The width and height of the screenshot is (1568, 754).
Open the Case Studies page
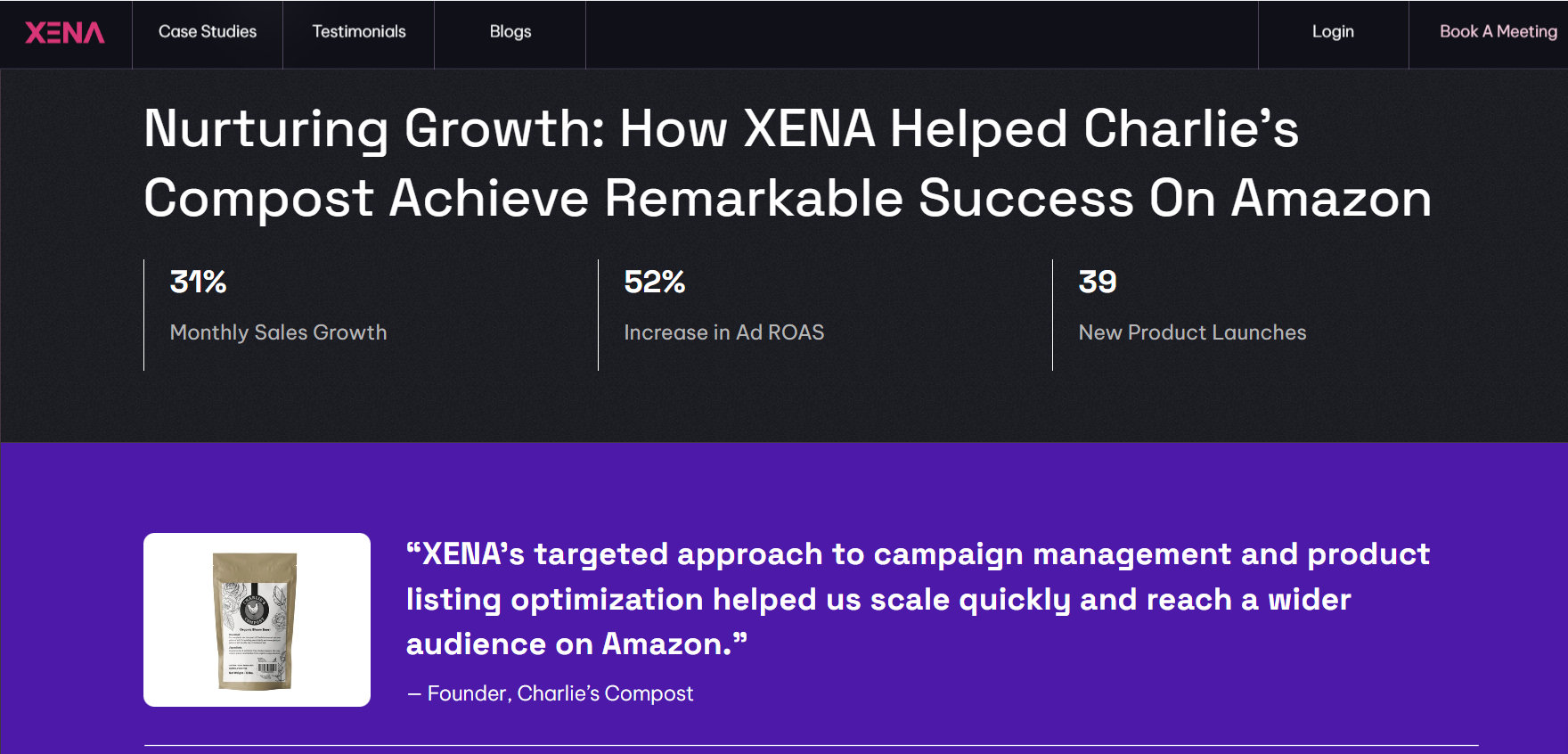click(x=208, y=32)
